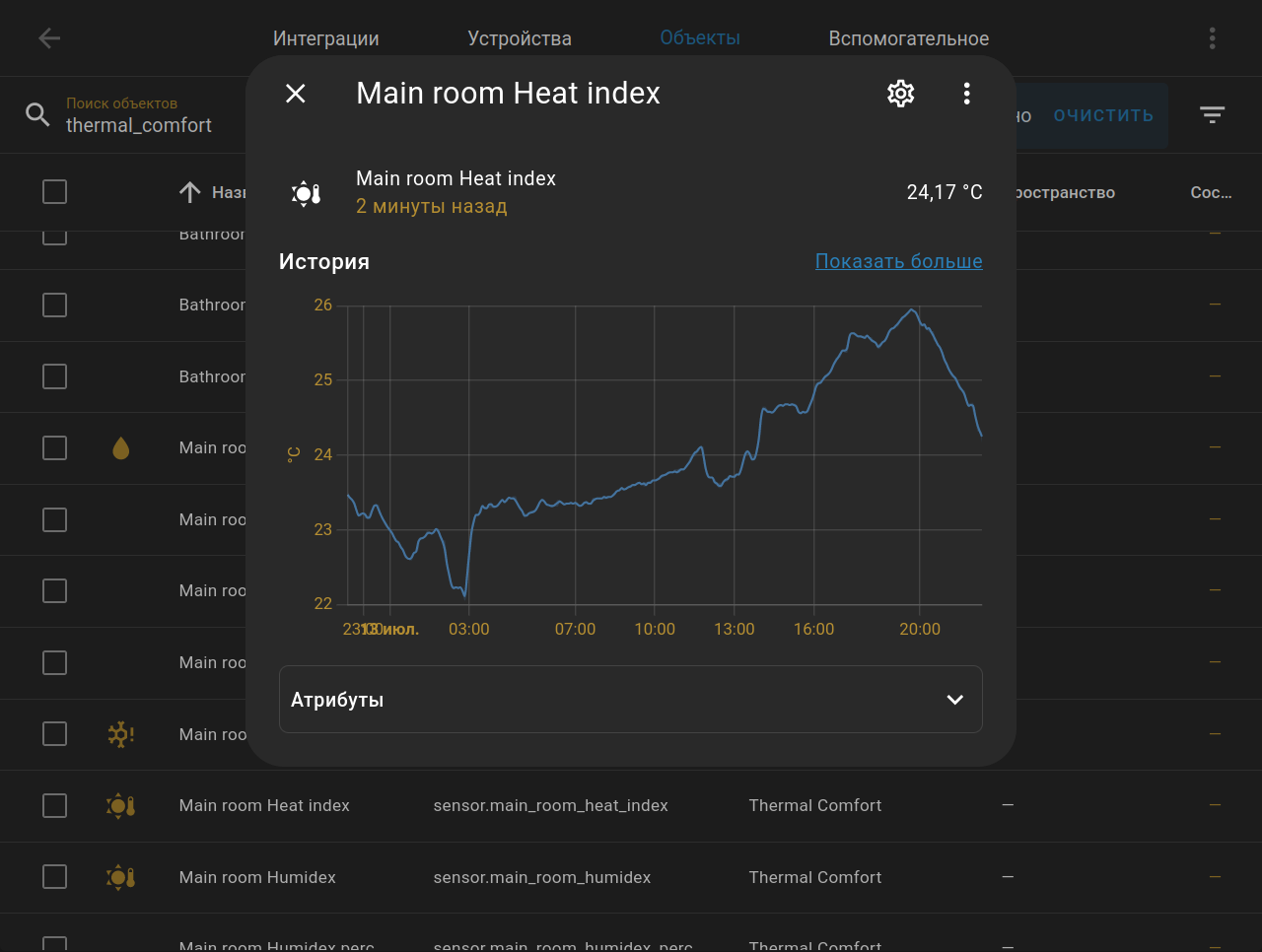Click Thermal Comfort in the Humidex row
1262x952 pixels.
pos(815,877)
